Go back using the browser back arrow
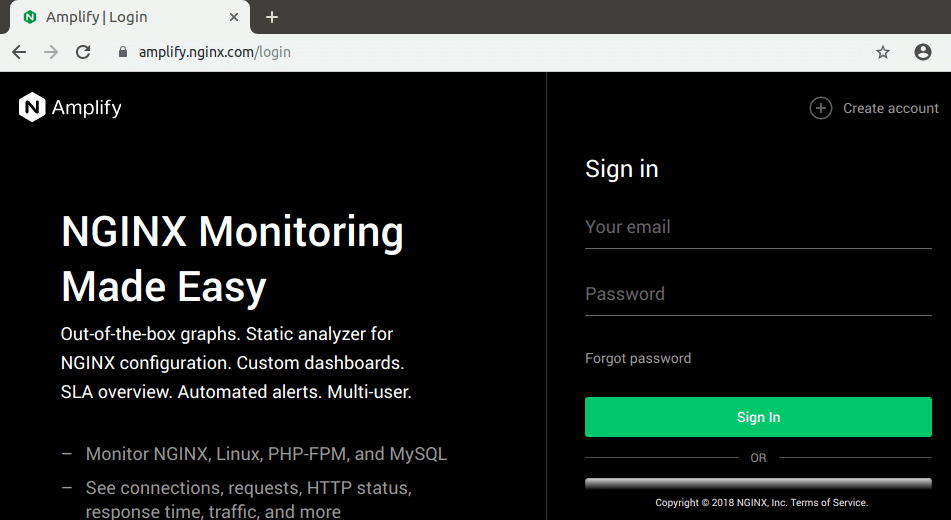The height and width of the screenshot is (520, 951). [x=19, y=52]
